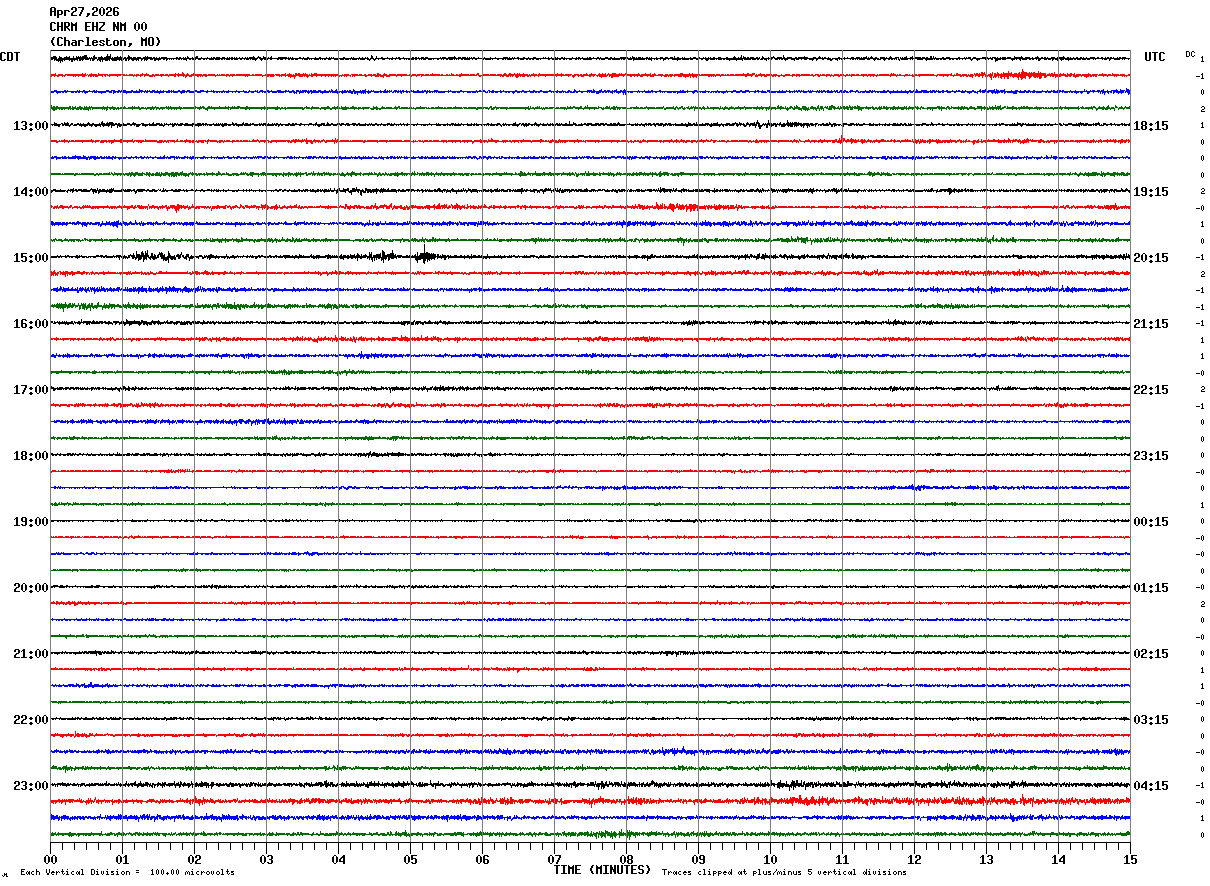Click minute tick label 11 on the axis

[842, 859]
